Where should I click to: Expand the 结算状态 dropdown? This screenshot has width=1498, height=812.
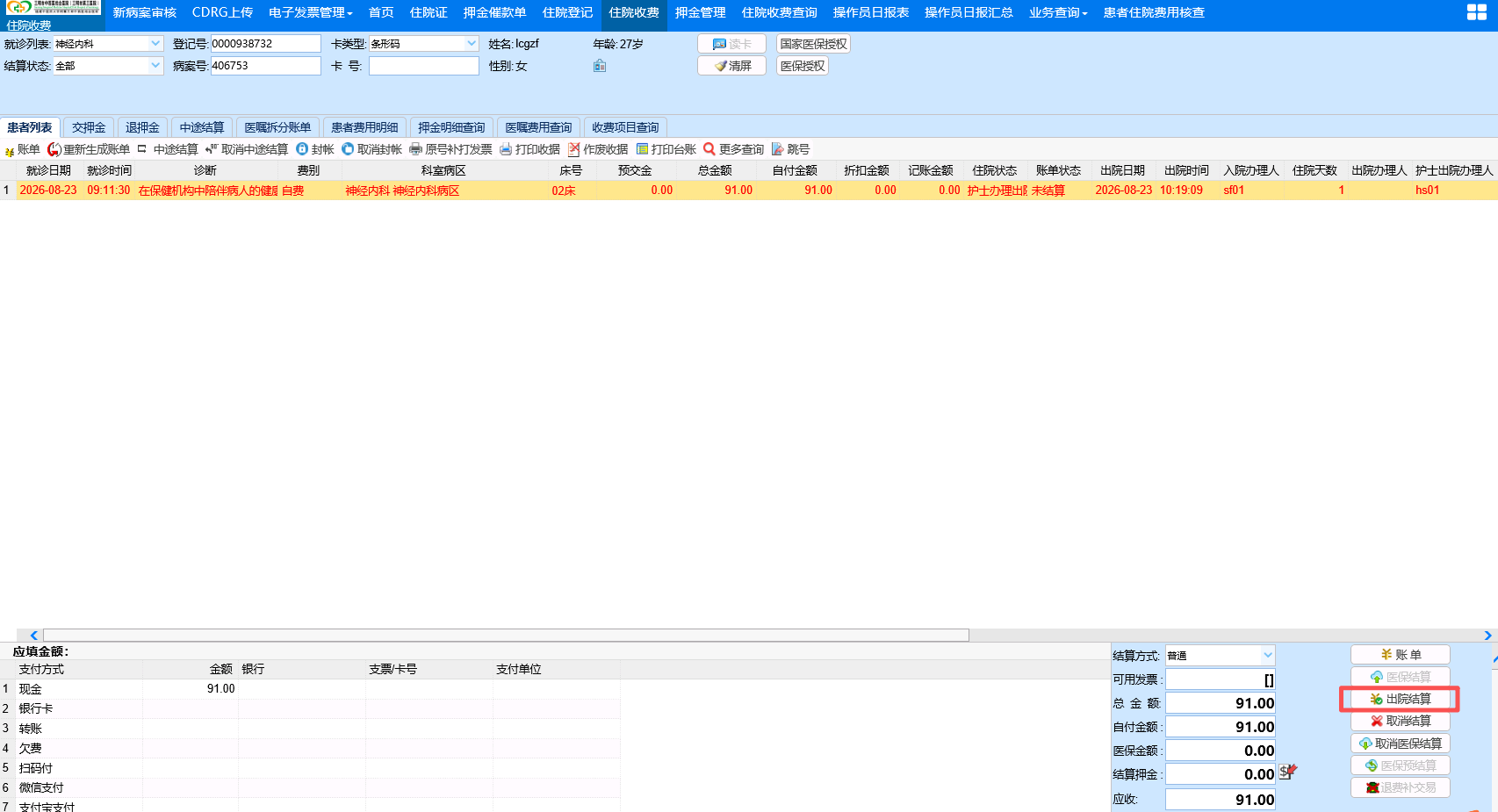[155, 65]
